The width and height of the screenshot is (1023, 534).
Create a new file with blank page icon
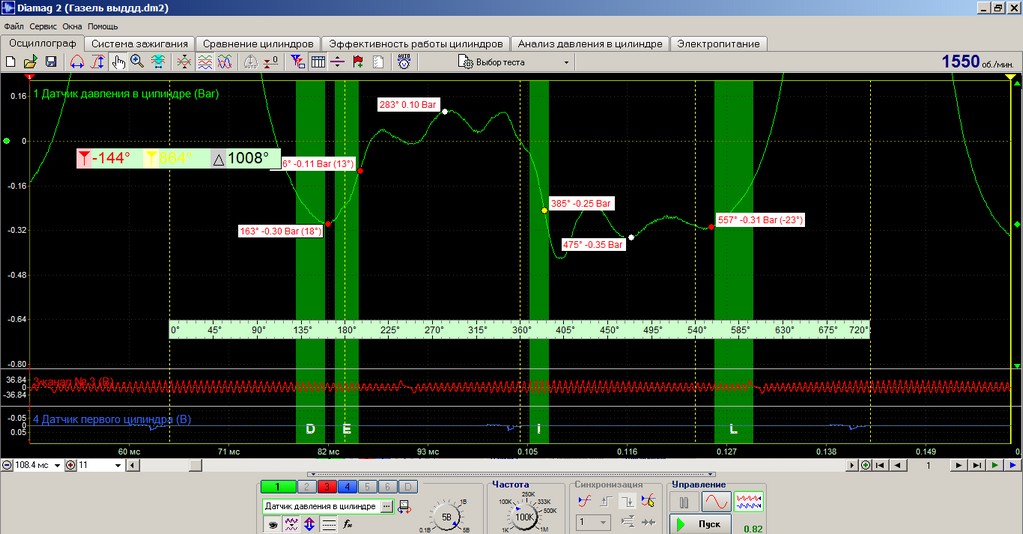[10, 62]
